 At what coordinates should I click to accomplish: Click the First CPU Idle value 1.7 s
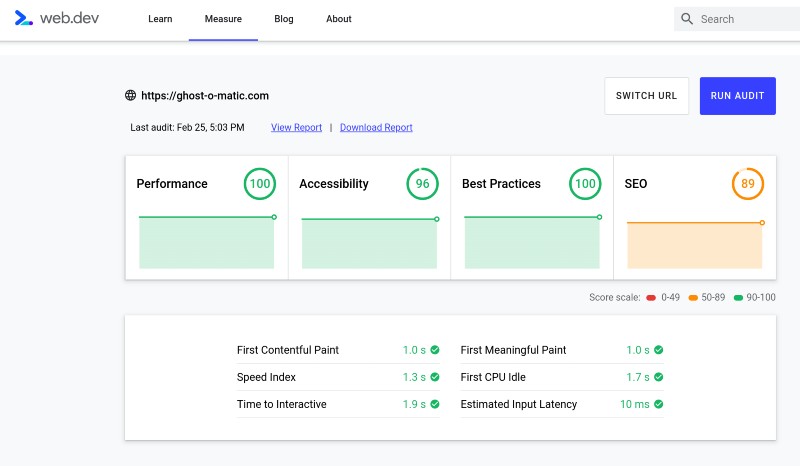click(638, 377)
